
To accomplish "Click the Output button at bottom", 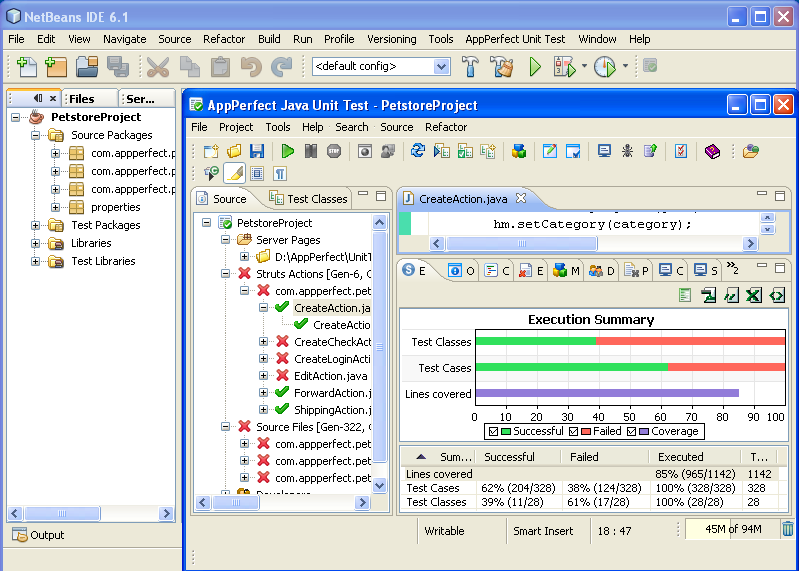I will pos(39,535).
